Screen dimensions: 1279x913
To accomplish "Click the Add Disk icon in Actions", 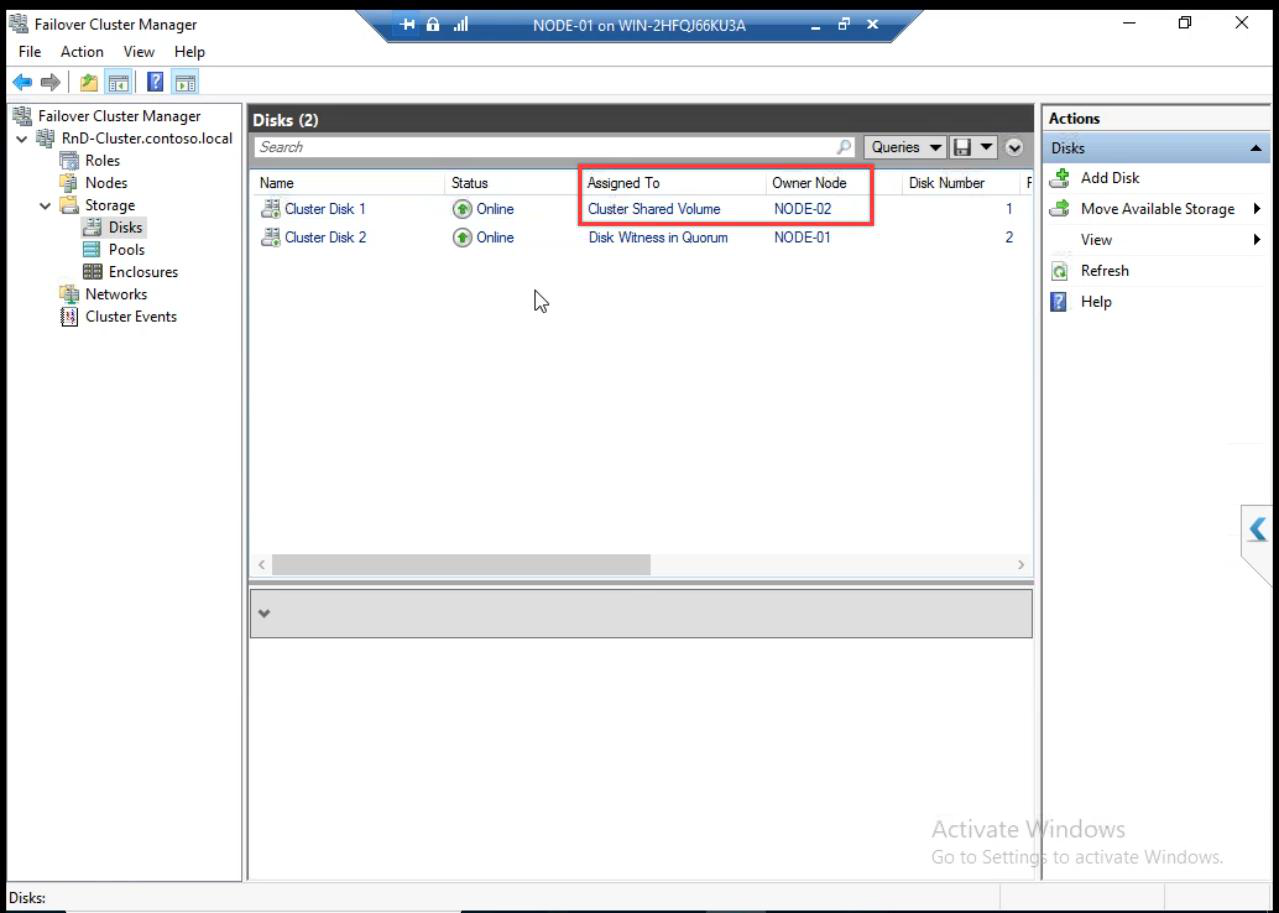I will 1060,178.
